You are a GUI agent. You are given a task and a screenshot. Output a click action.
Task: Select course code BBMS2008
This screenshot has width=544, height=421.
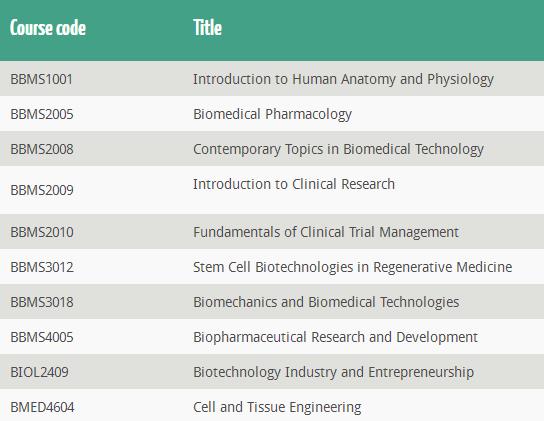click(x=42, y=149)
